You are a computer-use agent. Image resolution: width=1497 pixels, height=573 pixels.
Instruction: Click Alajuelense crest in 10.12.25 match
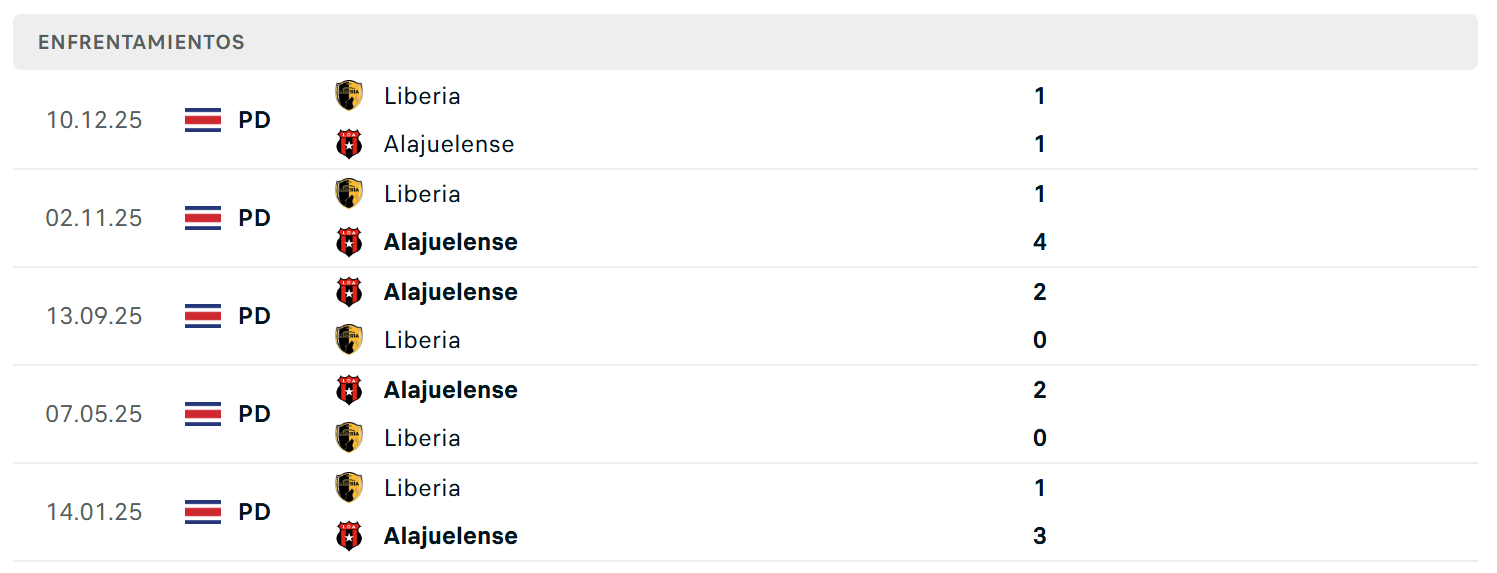(x=349, y=144)
